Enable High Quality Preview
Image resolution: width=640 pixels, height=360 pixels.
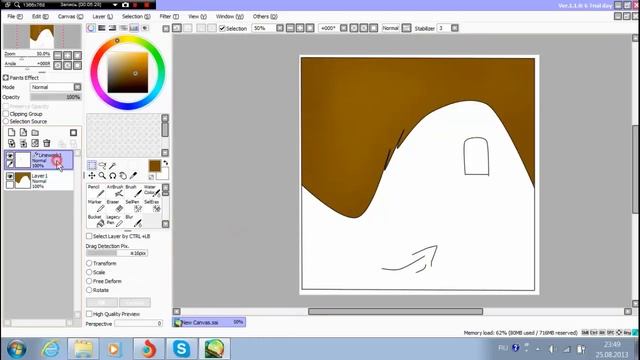pos(89,314)
